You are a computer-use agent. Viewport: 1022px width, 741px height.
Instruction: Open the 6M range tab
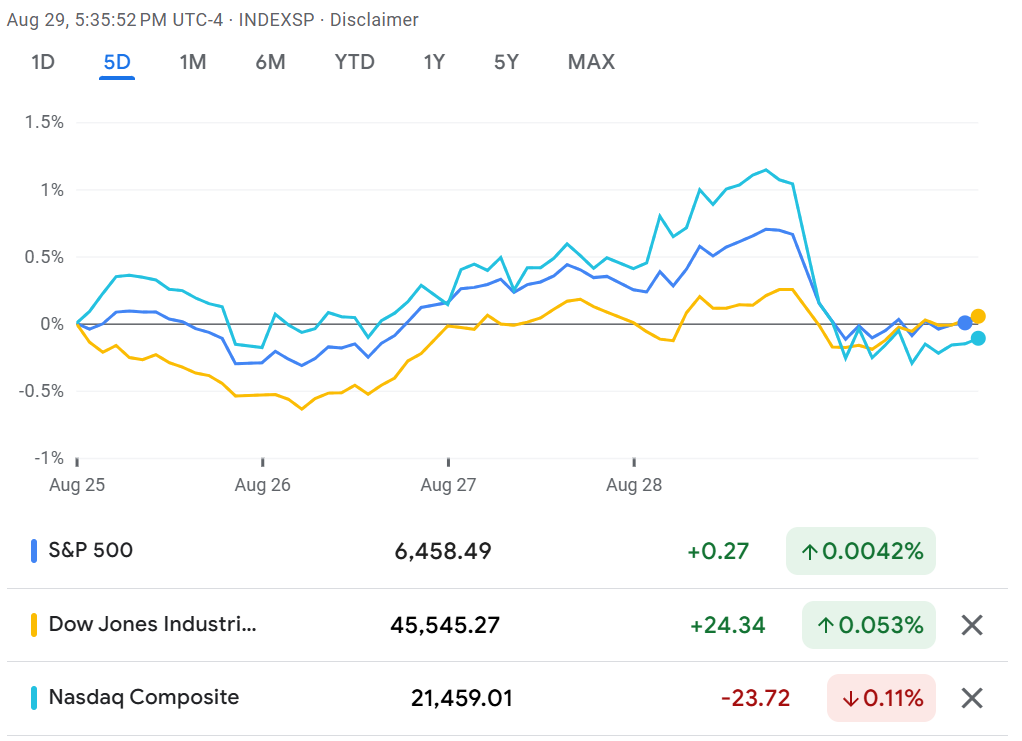[x=270, y=62]
